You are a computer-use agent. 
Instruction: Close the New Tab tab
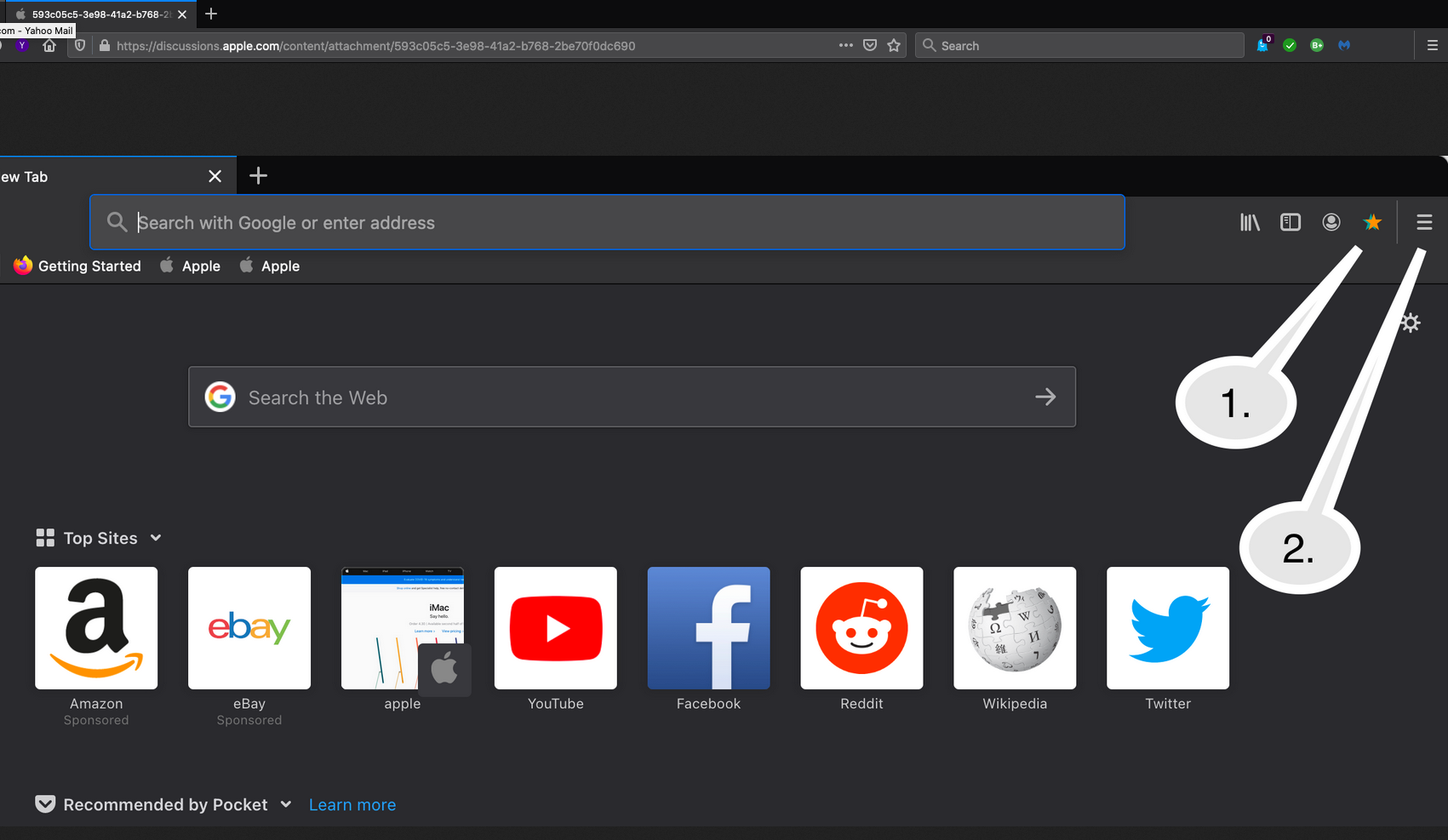point(215,176)
